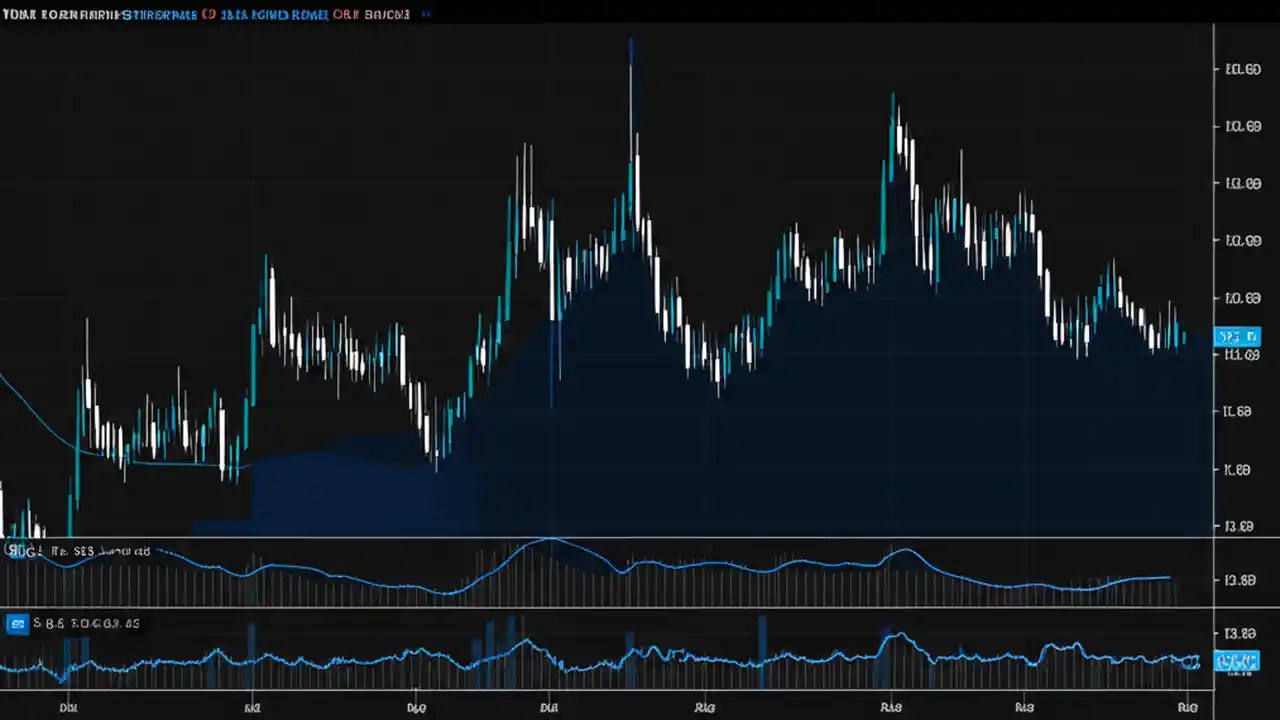Open the overflow menu at the toolbar's right end

pyautogui.click(x=424, y=14)
